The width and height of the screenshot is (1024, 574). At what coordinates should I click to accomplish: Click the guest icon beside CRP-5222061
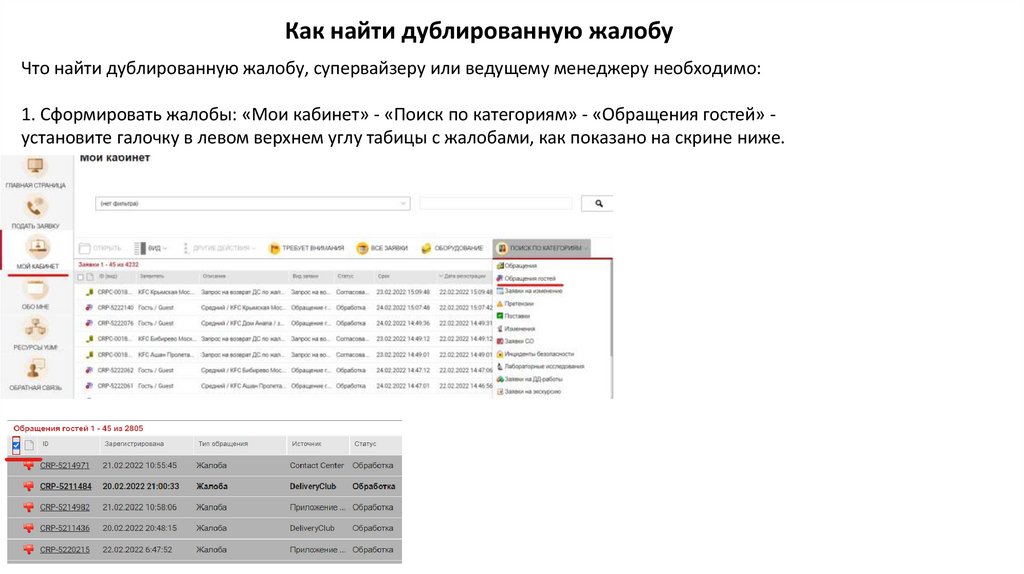(89, 386)
